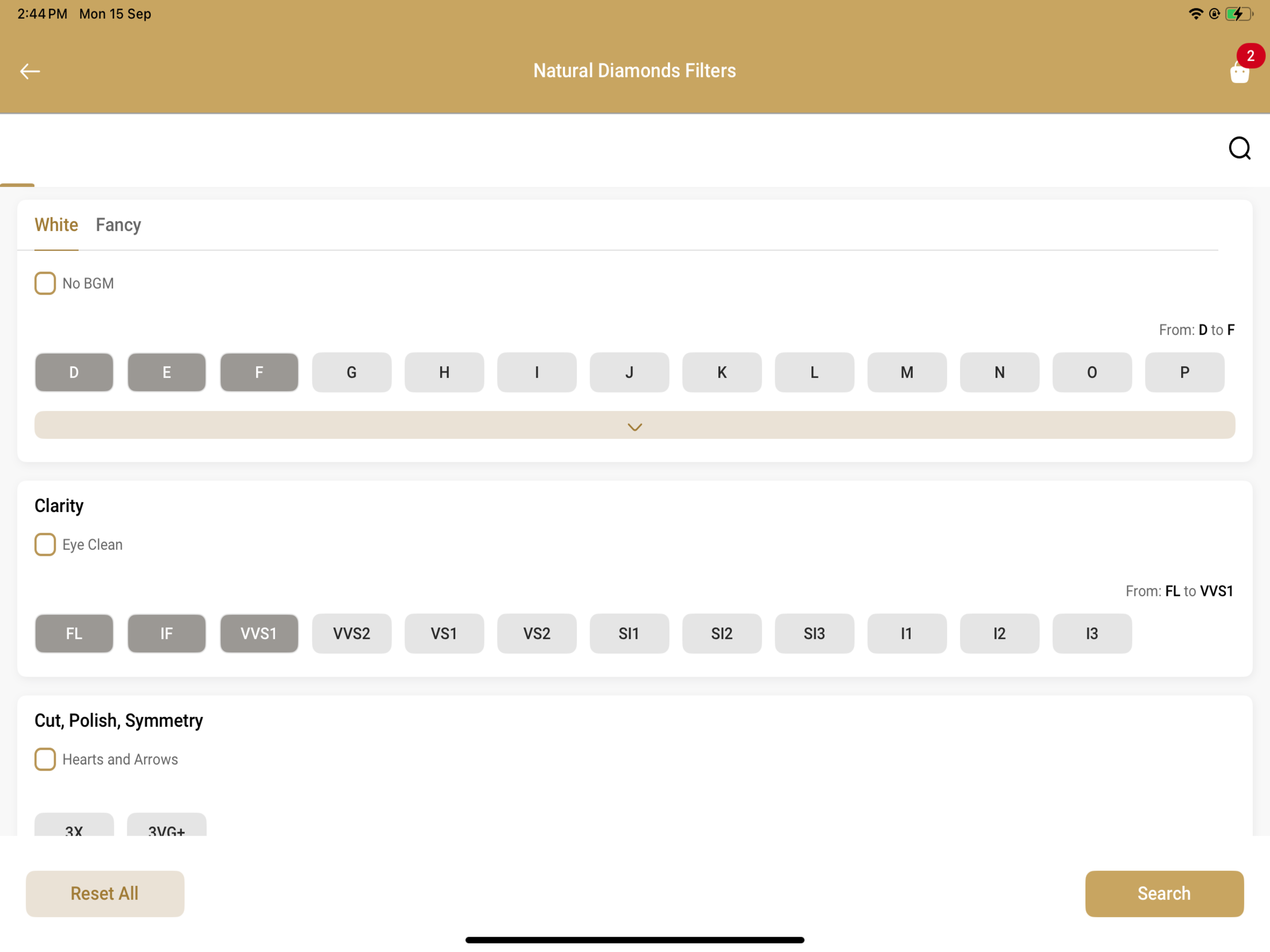
Task: Tap the date Mon 15 Sep
Action: 115,14
